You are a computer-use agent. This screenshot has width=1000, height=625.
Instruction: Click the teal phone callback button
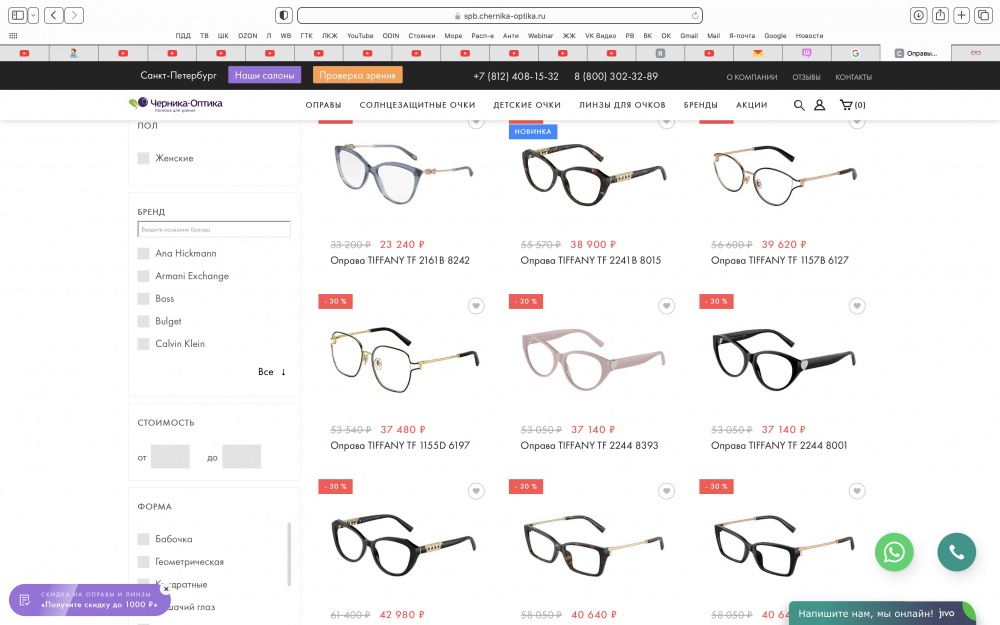click(x=957, y=552)
